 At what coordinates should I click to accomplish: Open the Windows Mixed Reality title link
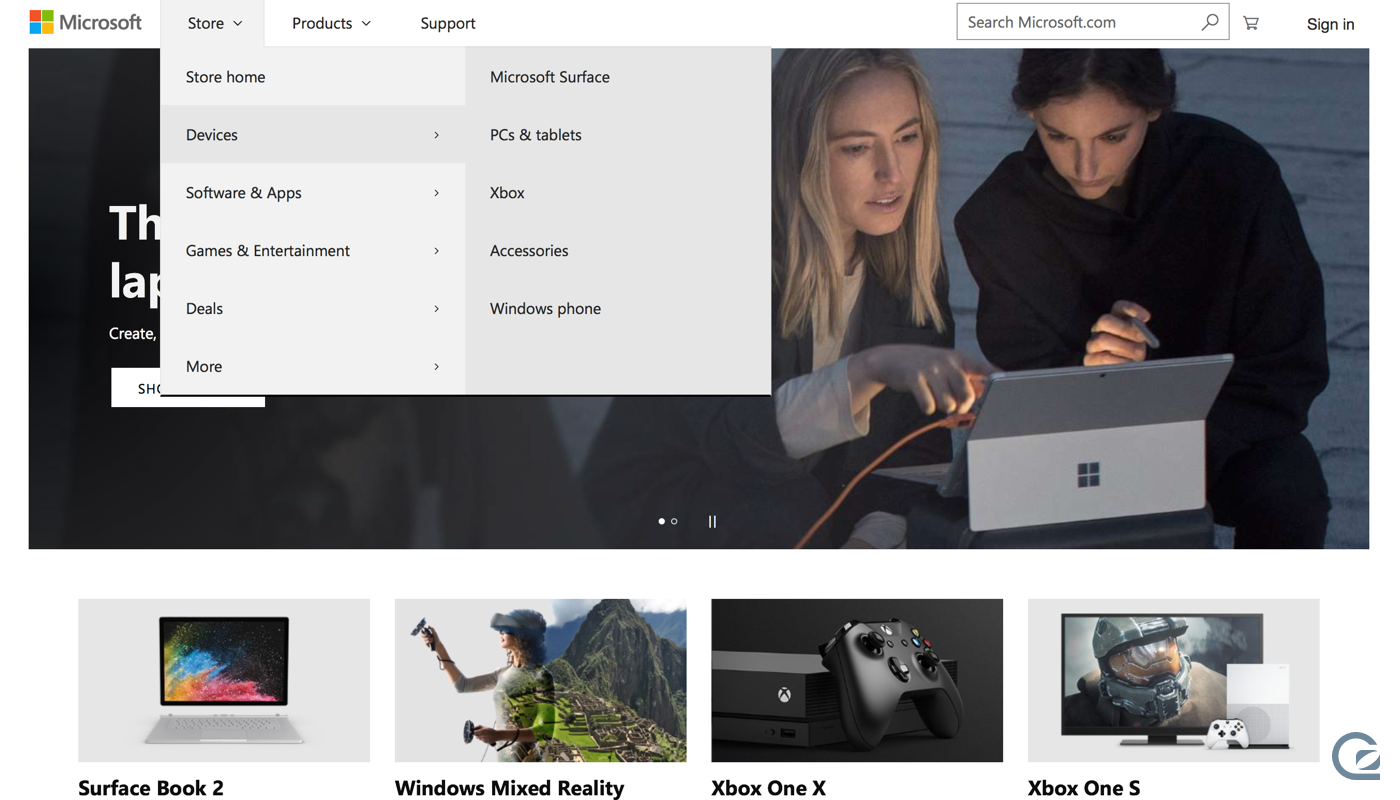click(509, 788)
